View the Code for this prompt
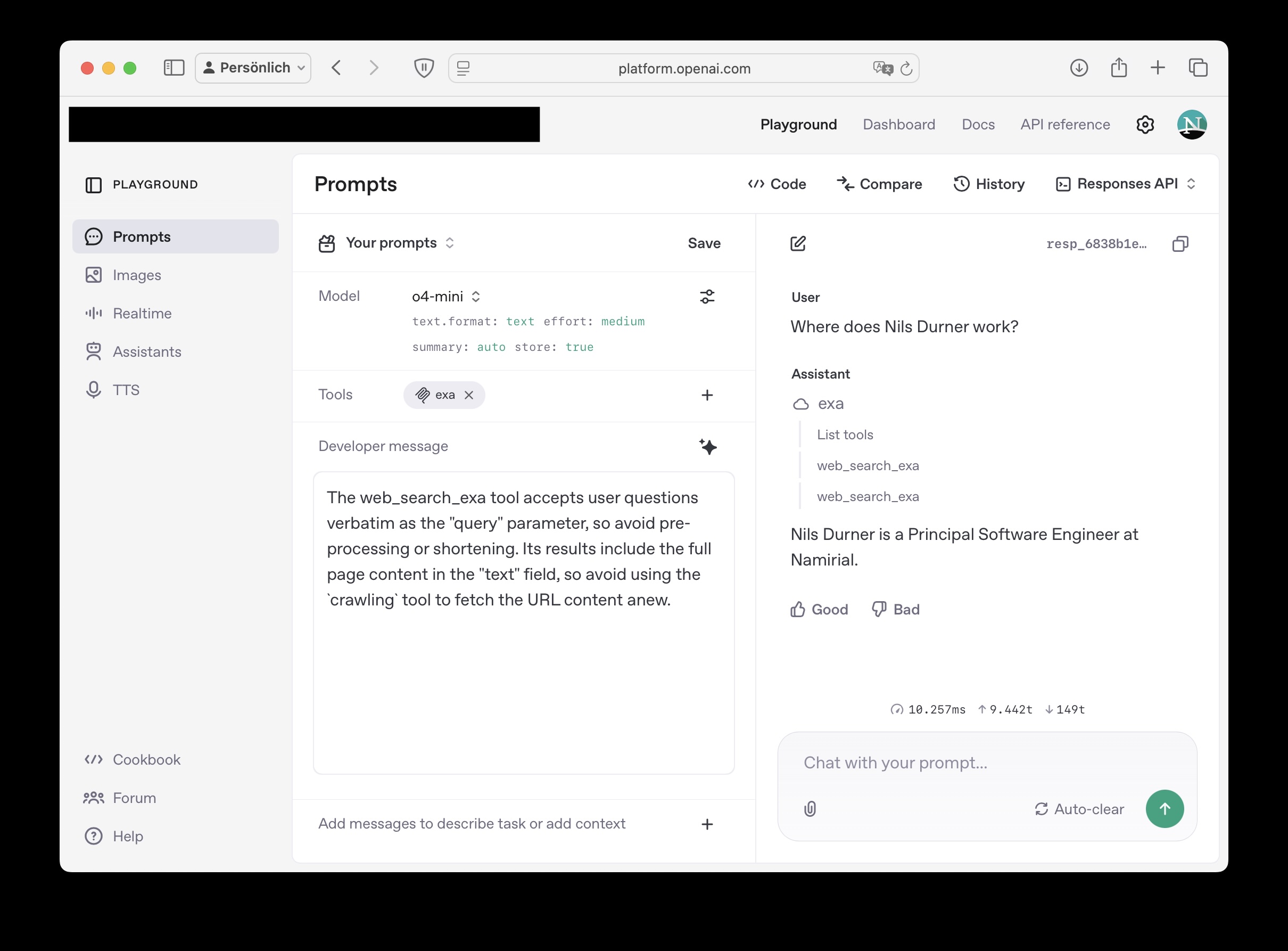 pyautogui.click(x=777, y=184)
